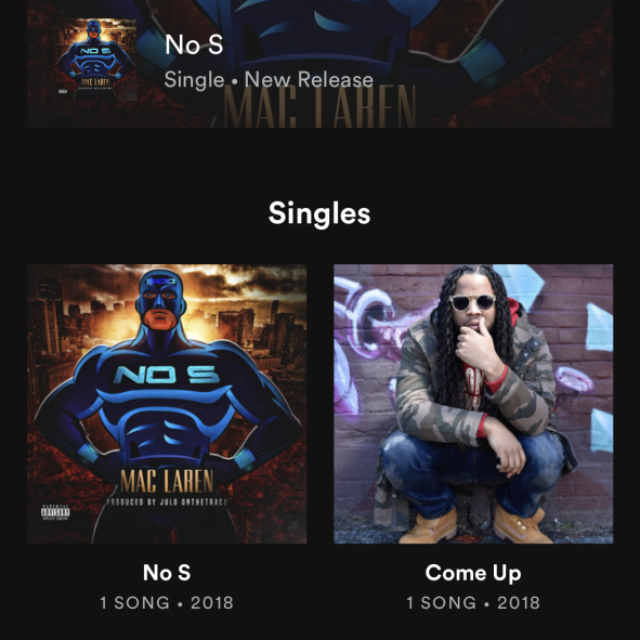Image resolution: width=640 pixels, height=640 pixels.
Task: Open the small No S new release thumbnail
Action: point(96,59)
